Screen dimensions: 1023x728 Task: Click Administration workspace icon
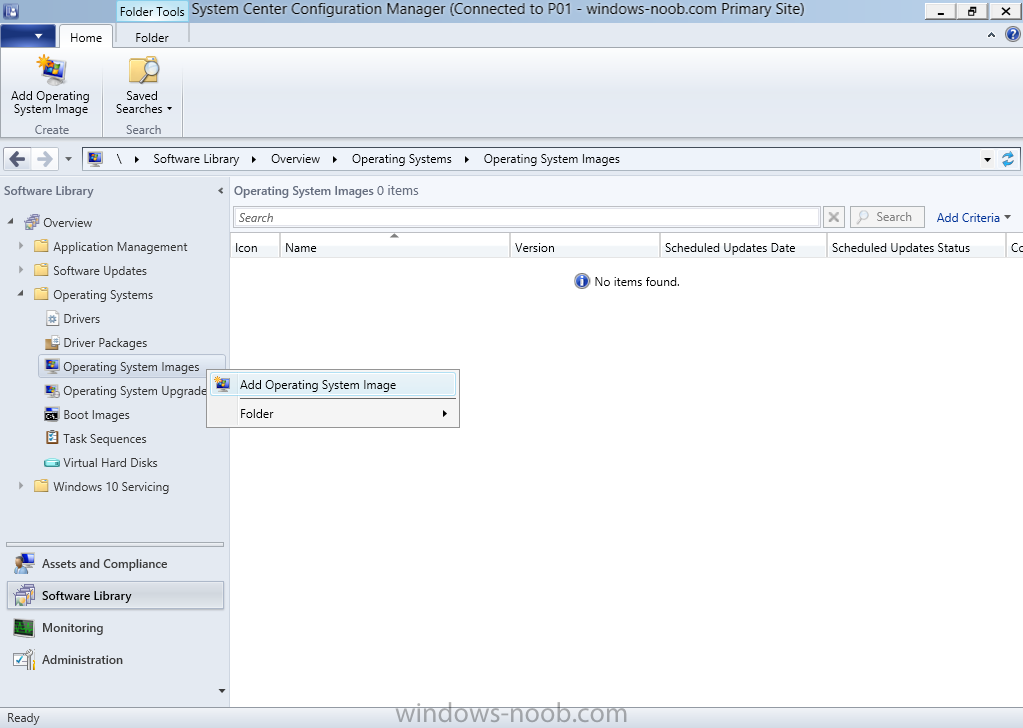coord(24,660)
